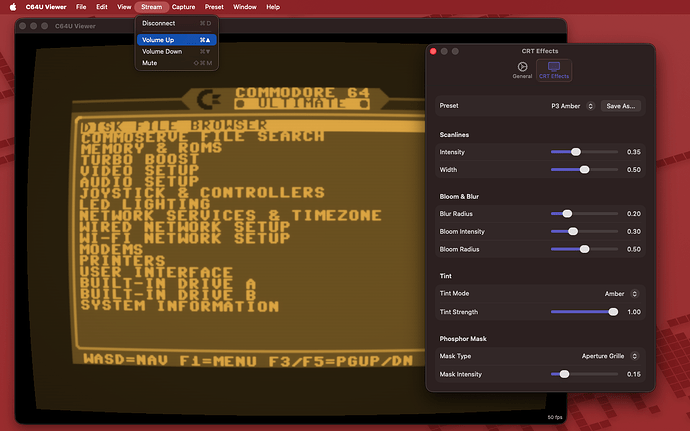Choose Mute in the Stream menu

coord(176,63)
